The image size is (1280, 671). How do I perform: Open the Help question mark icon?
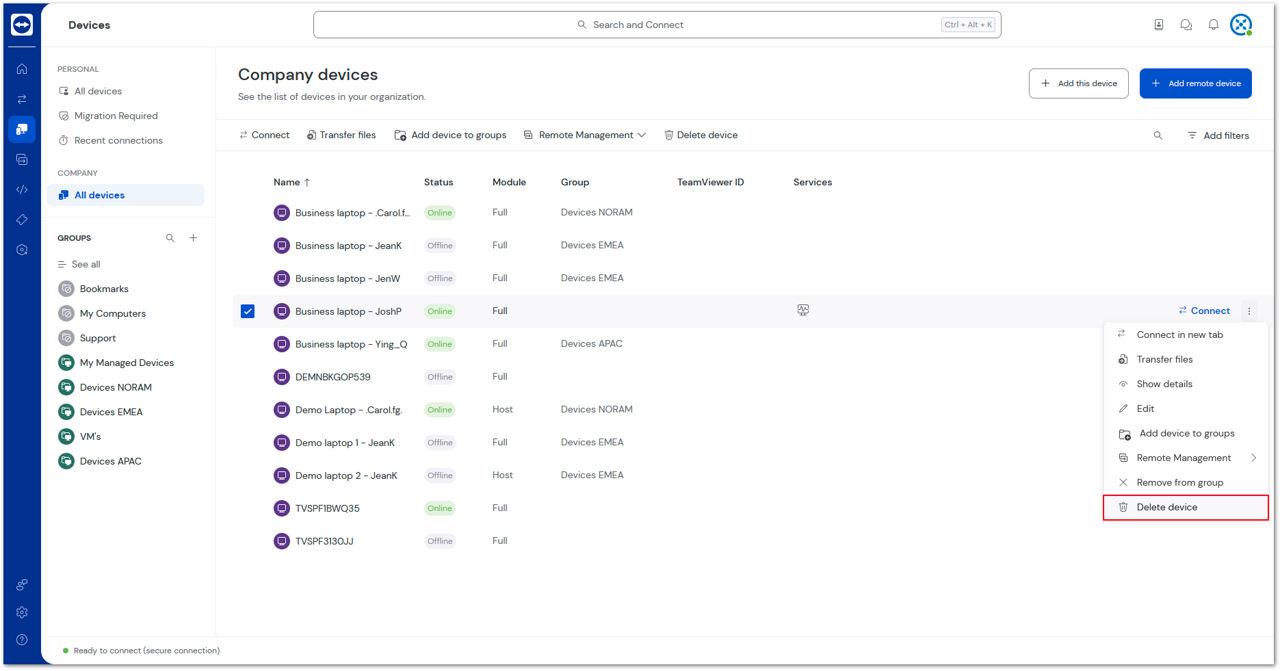22,640
